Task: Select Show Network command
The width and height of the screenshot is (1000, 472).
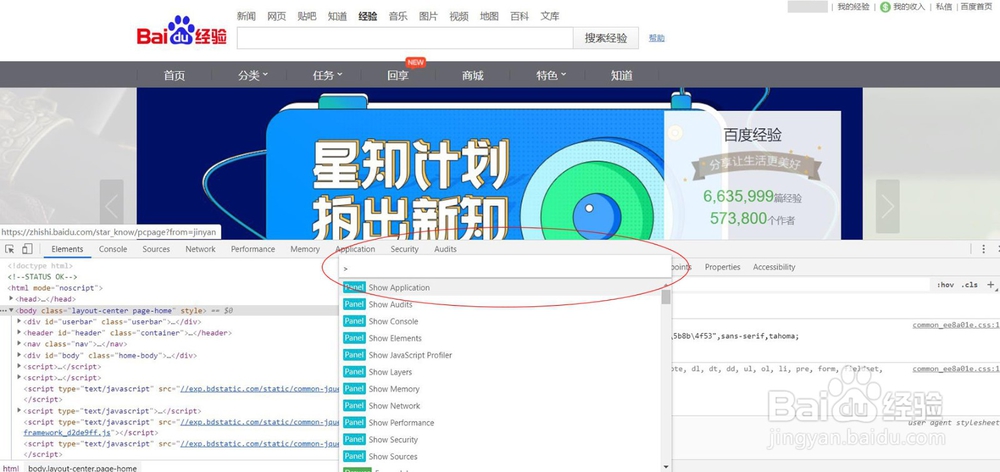Action: point(500,406)
